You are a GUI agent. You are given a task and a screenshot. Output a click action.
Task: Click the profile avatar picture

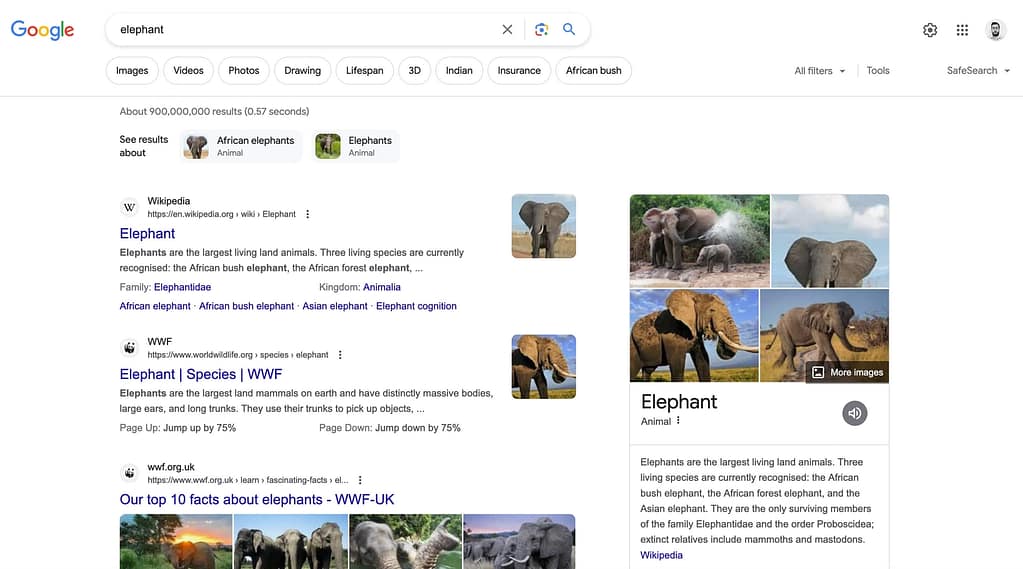click(995, 30)
